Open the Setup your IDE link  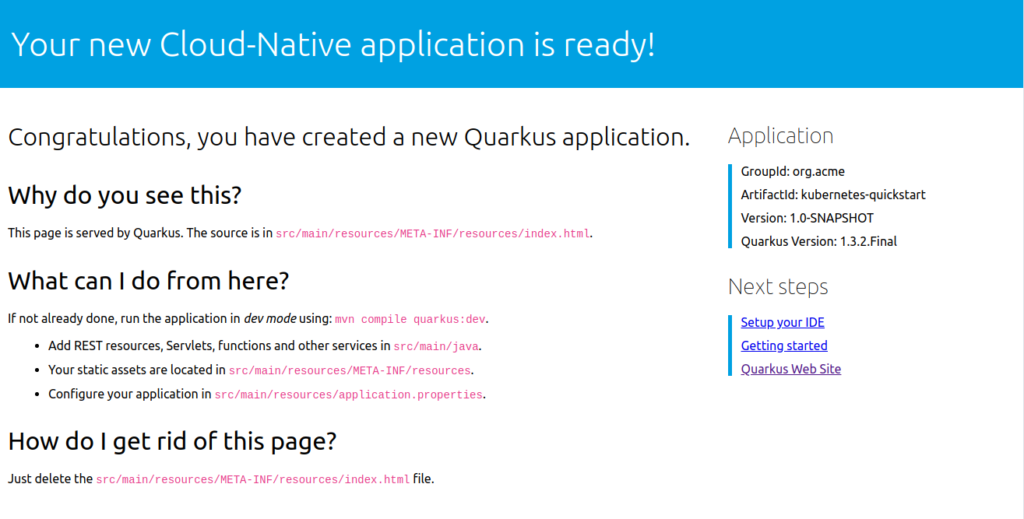(x=782, y=322)
